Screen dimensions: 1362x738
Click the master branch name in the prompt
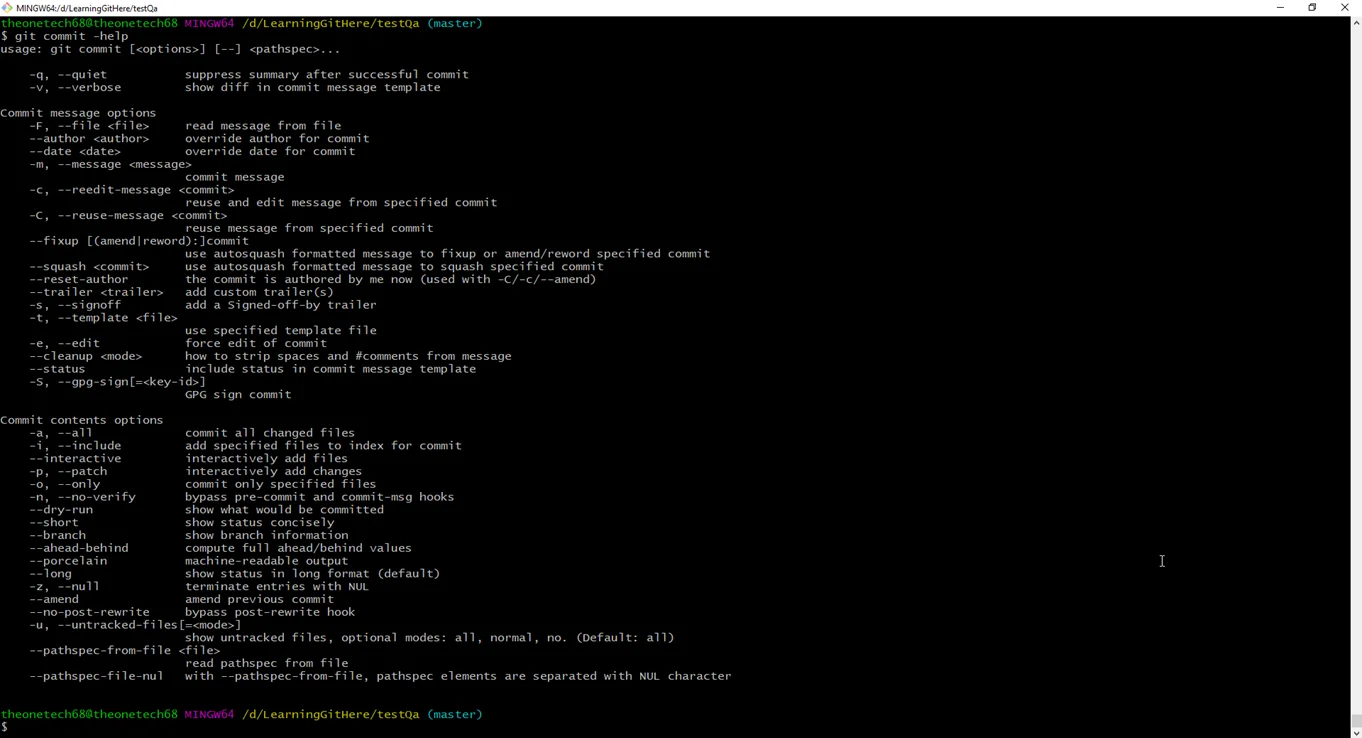tap(454, 714)
